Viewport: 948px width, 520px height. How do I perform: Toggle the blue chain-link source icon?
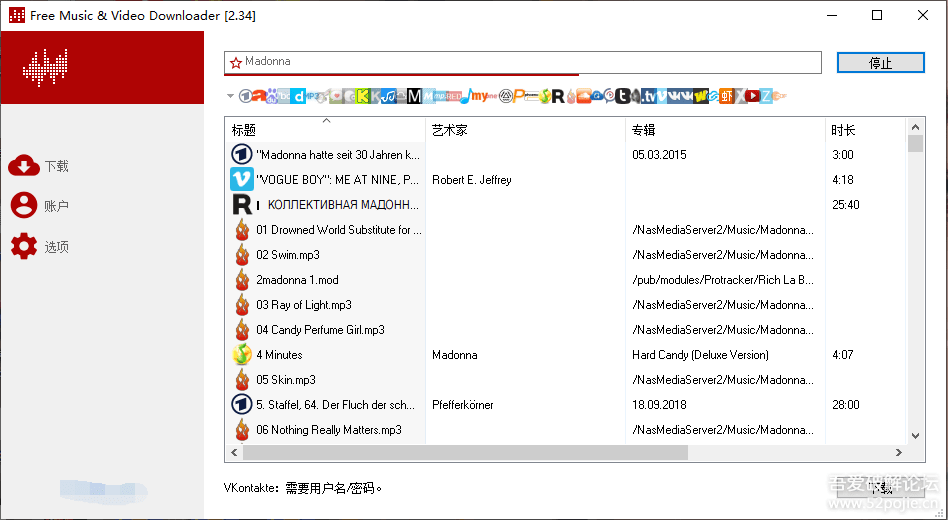pyautogui.click(x=713, y=96)
